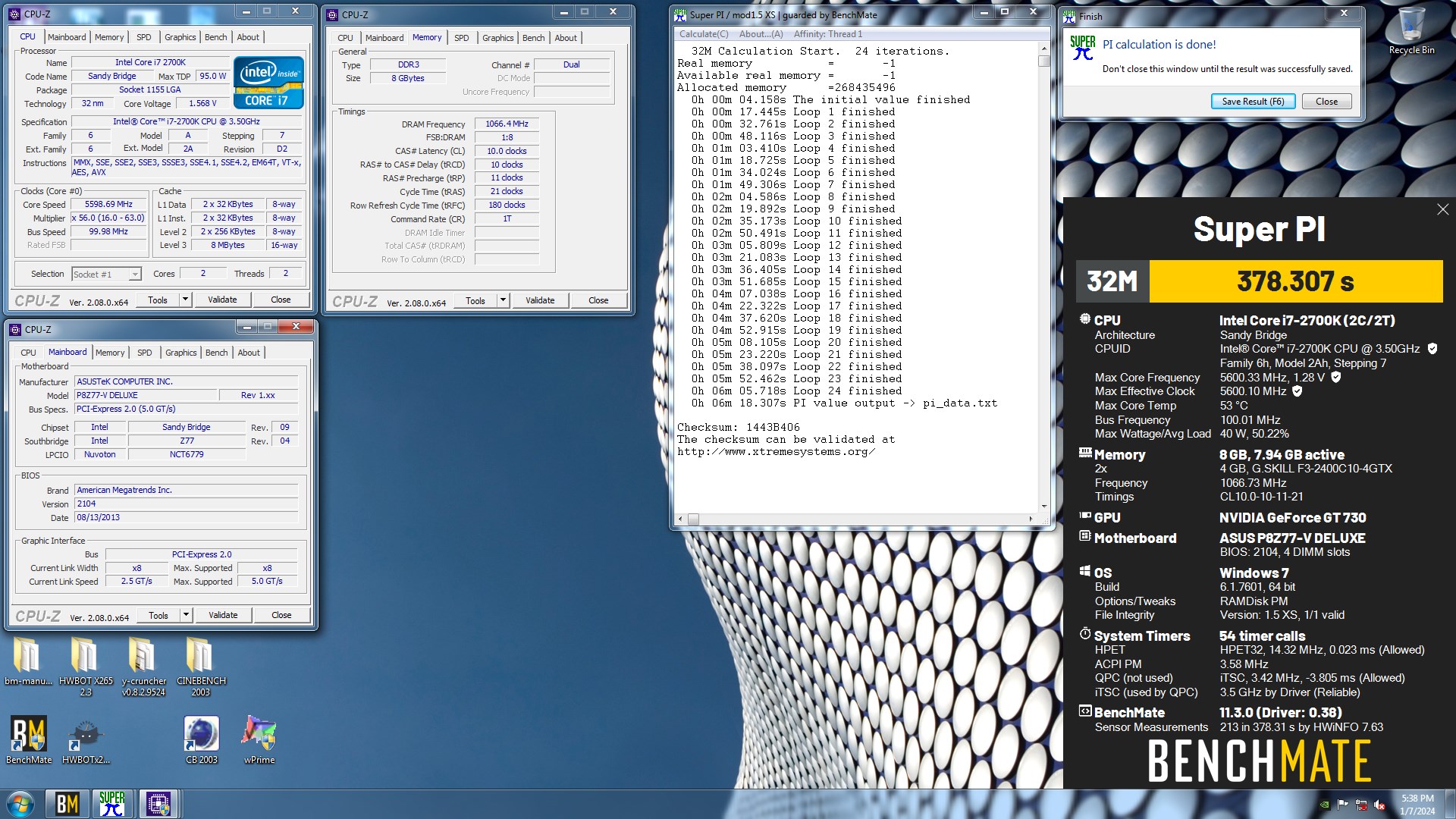Launch the wPrime desktop shortcut
The image size is (1456, 819).
259,740
